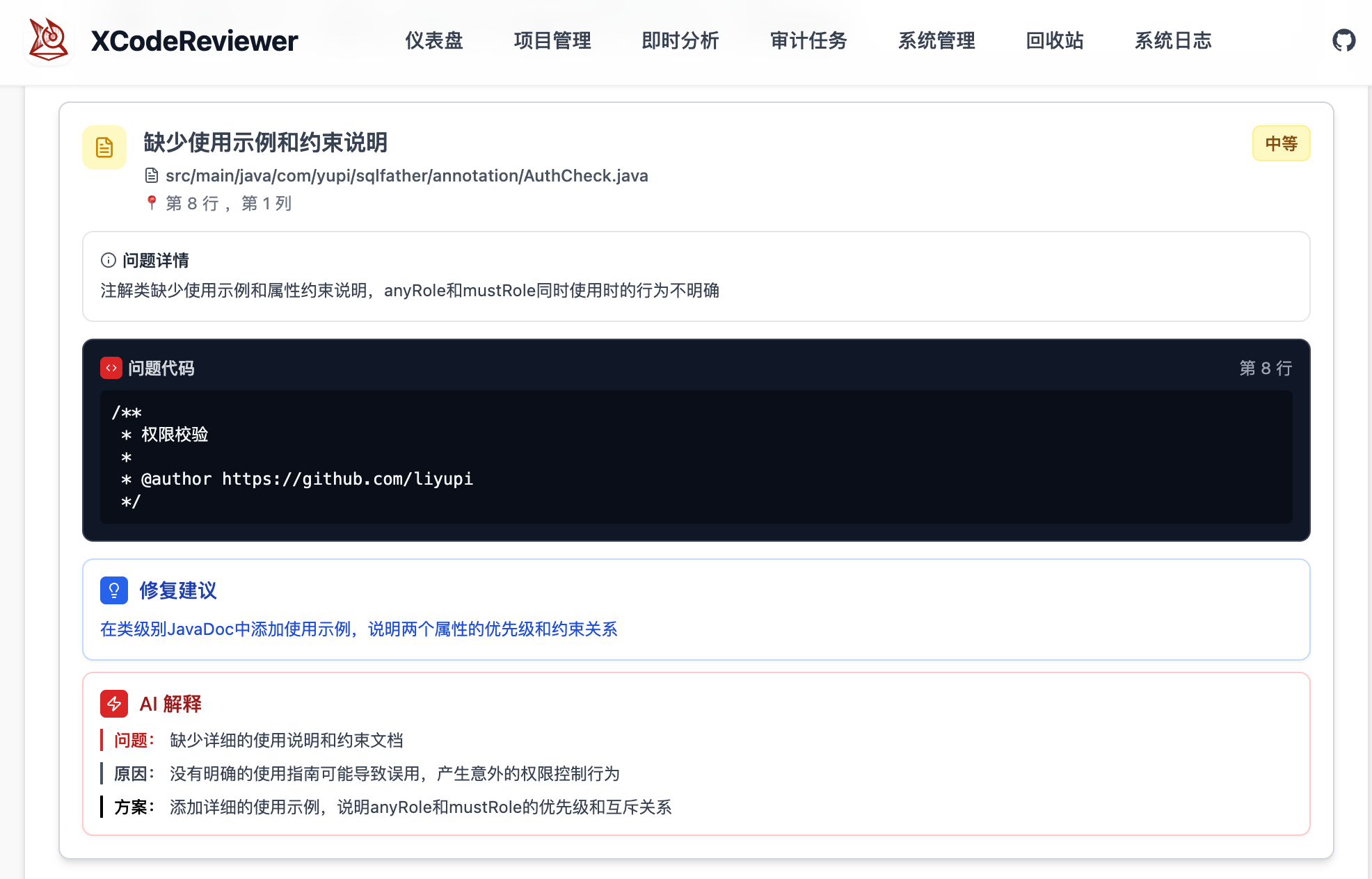The width and height of the screenshot is (1372, 879).
Task: Open the 审计任务 page
Action: [808, 40]
